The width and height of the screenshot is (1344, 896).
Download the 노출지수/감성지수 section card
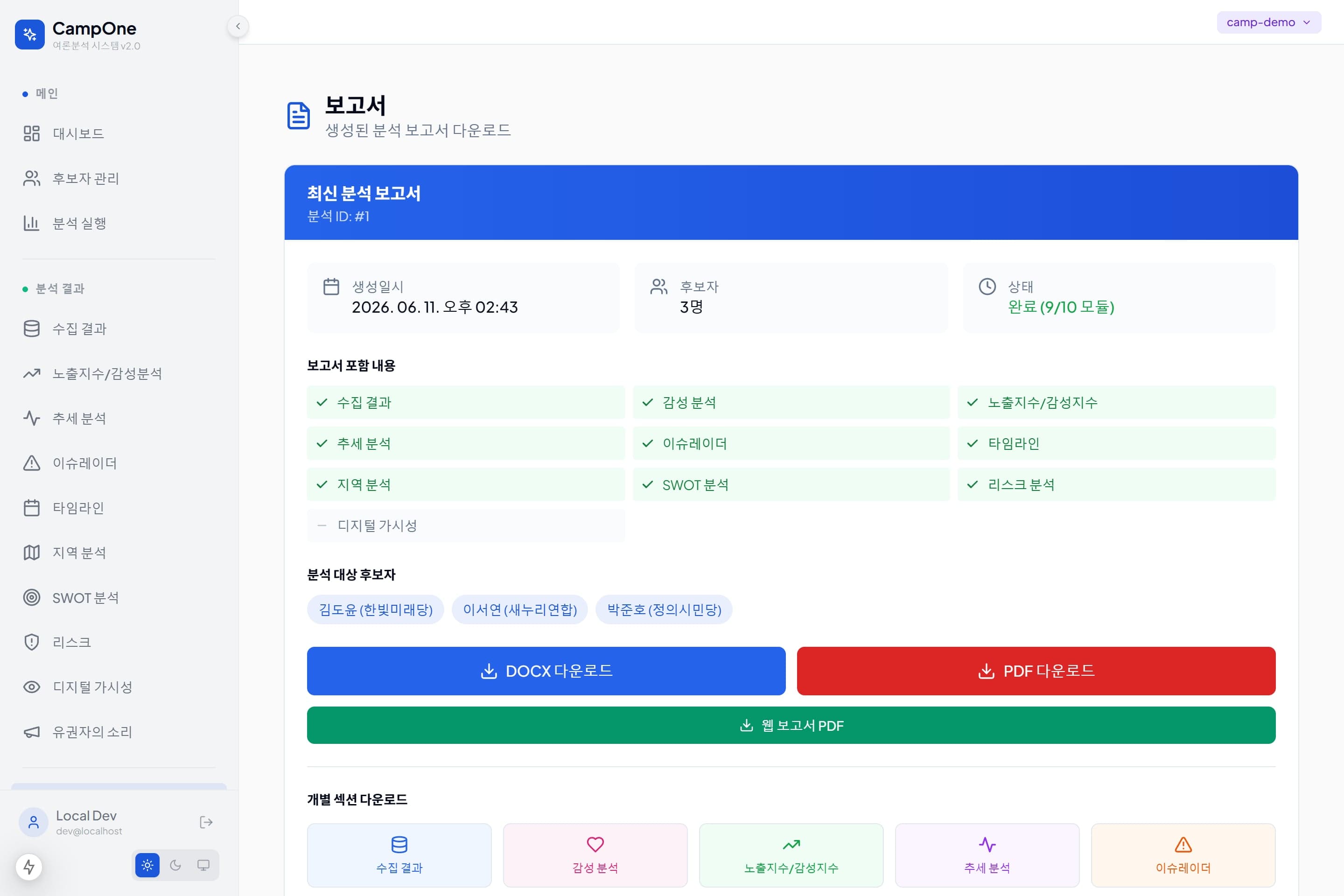(x=791, y=855)
